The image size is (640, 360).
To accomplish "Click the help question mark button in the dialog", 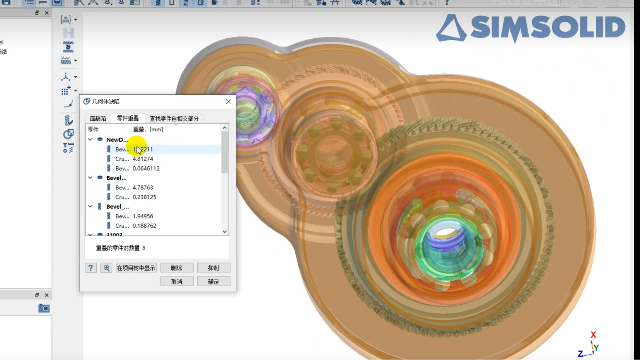I will [91, 268].
